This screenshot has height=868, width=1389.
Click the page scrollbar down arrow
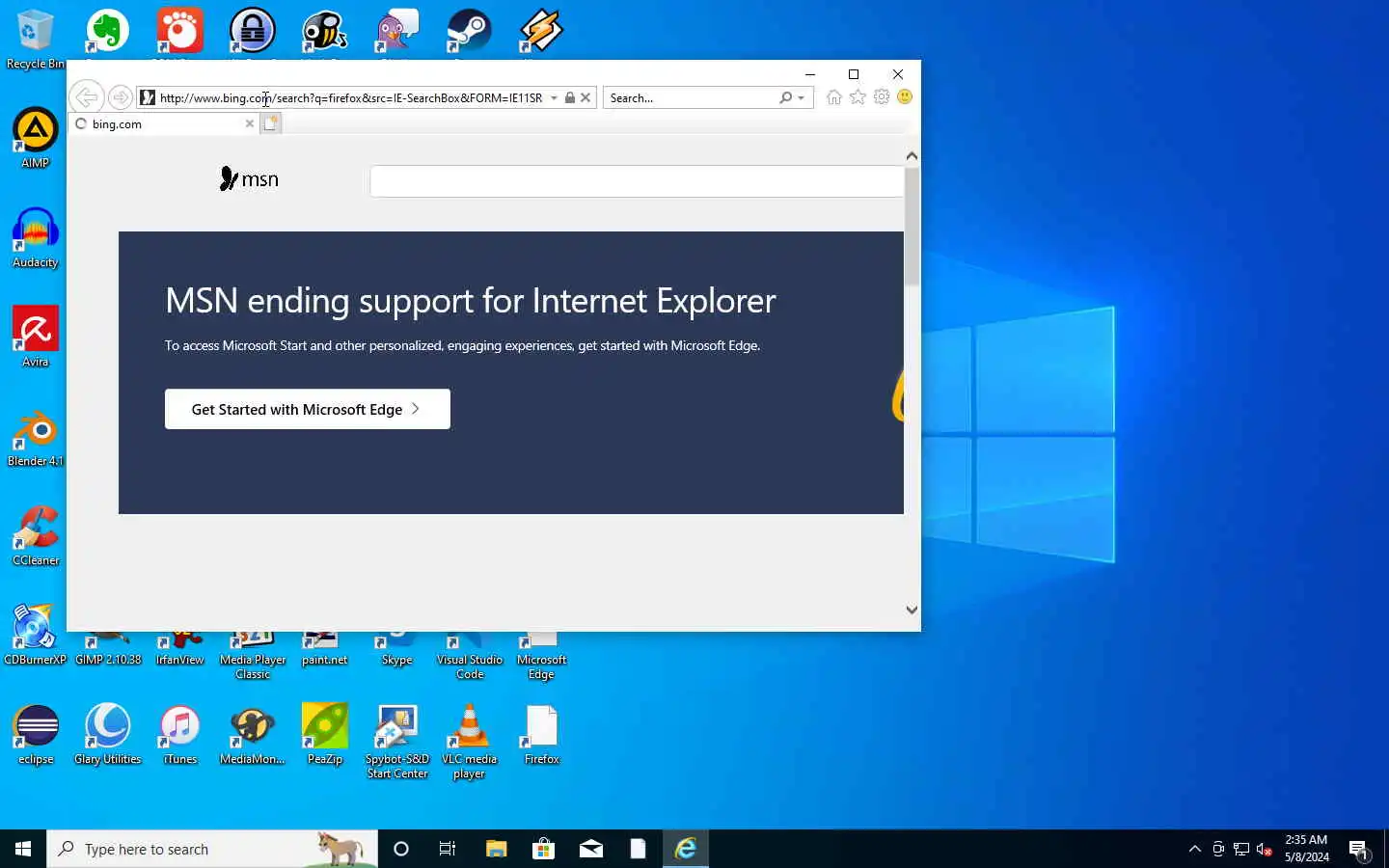[912, 610]
